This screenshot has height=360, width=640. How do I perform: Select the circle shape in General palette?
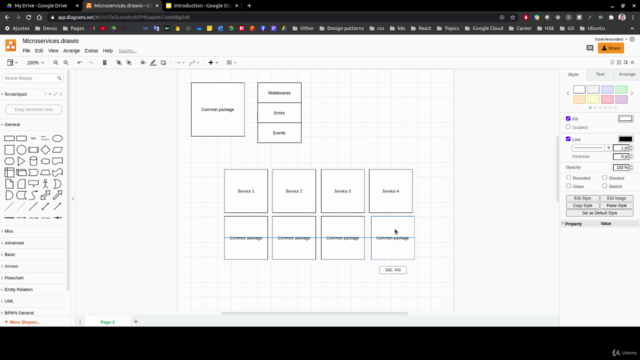tap(21, 150)
